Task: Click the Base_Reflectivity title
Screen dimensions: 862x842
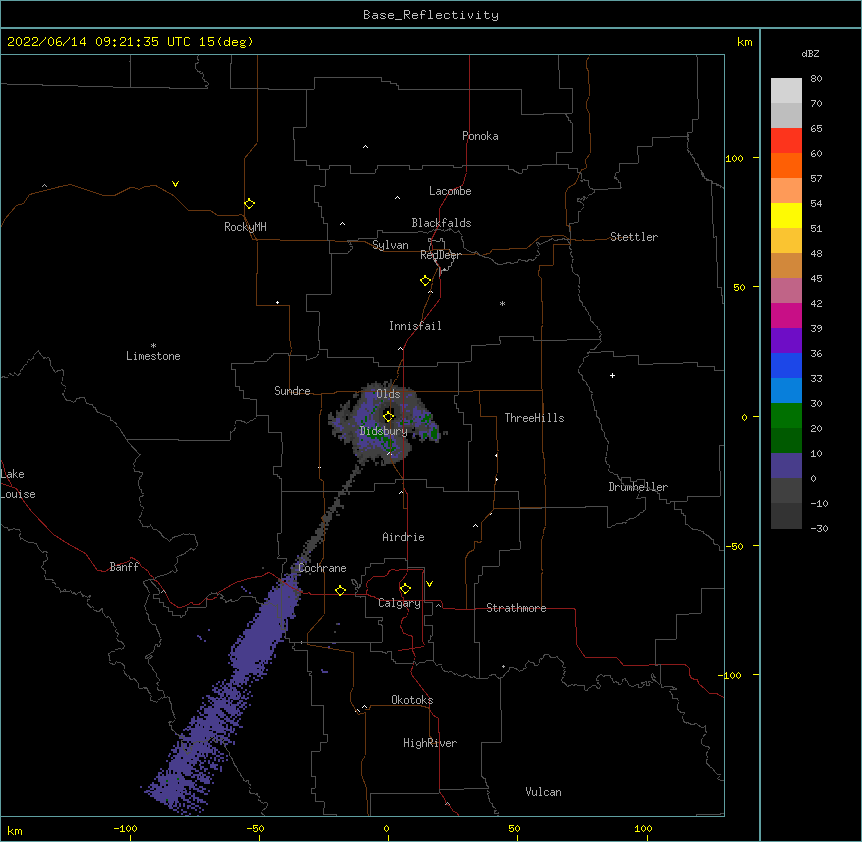Action: [x=431, y=15]
